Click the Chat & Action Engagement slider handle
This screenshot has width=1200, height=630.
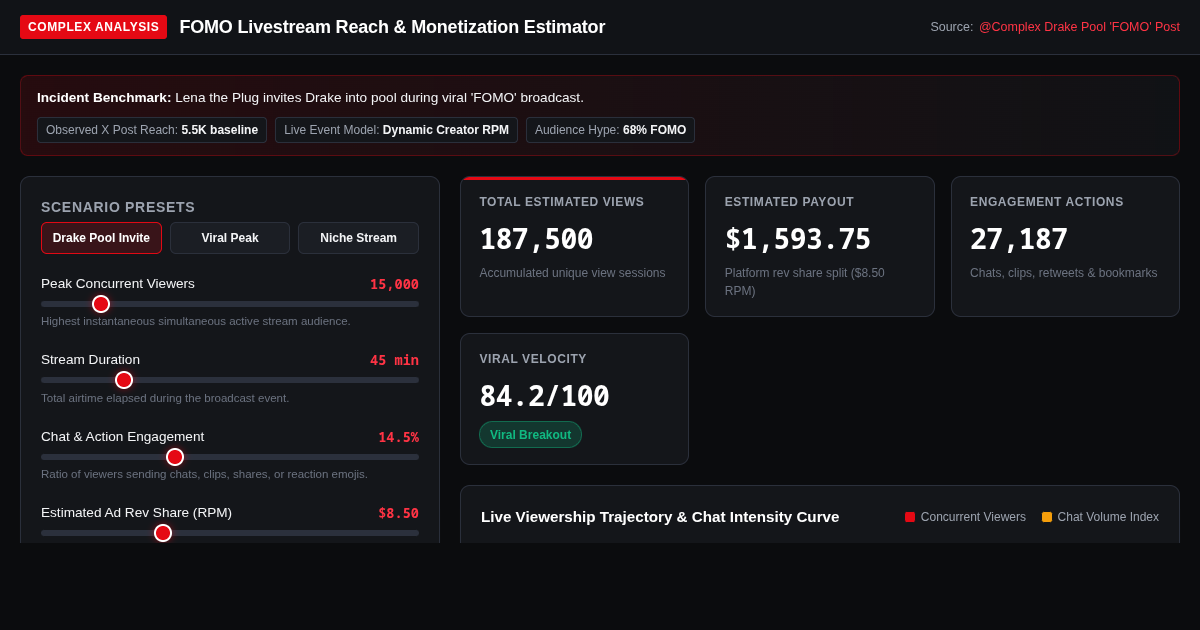(x=175, y=457)
